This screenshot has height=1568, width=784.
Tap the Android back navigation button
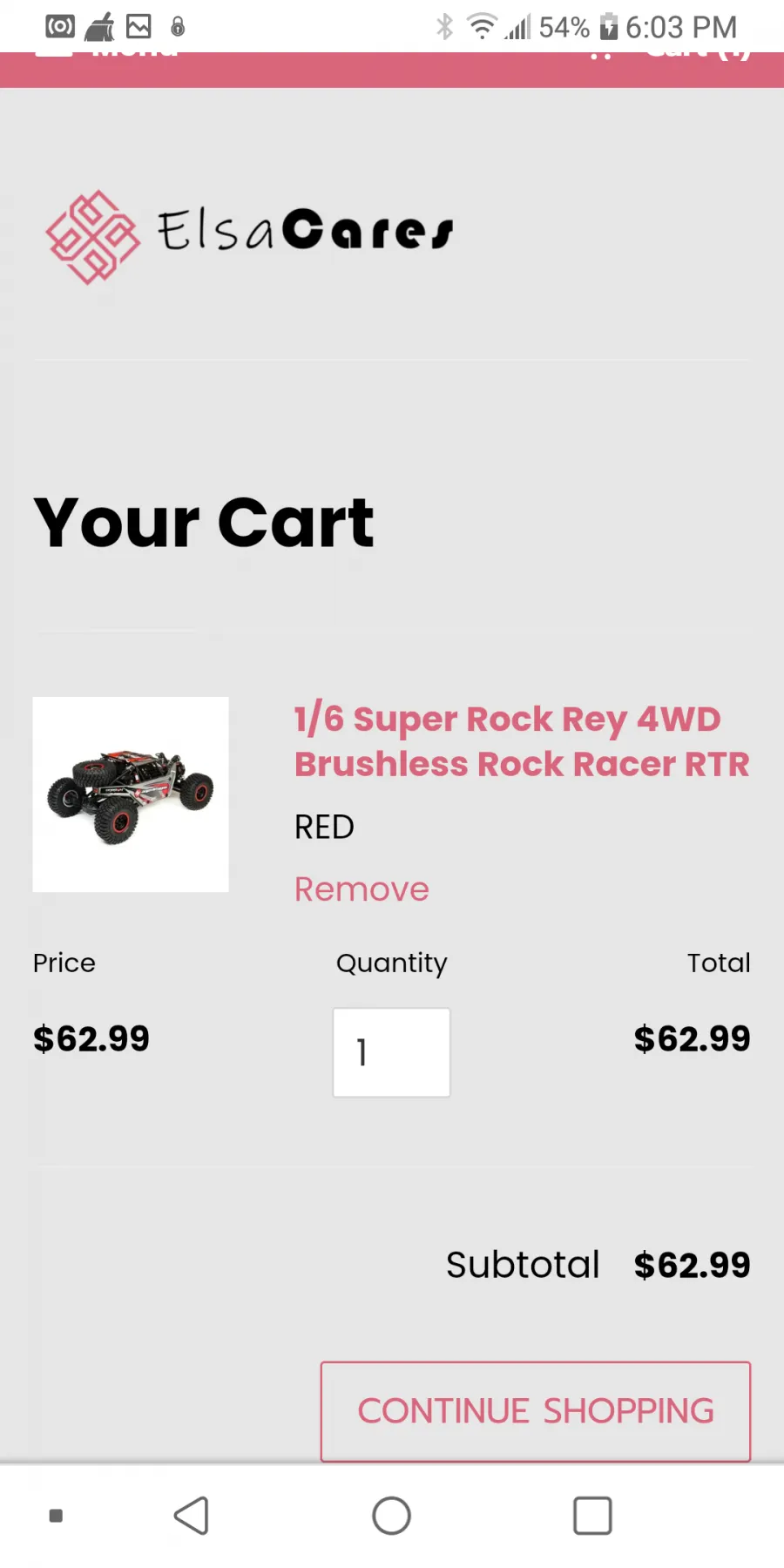point(192,1516)
